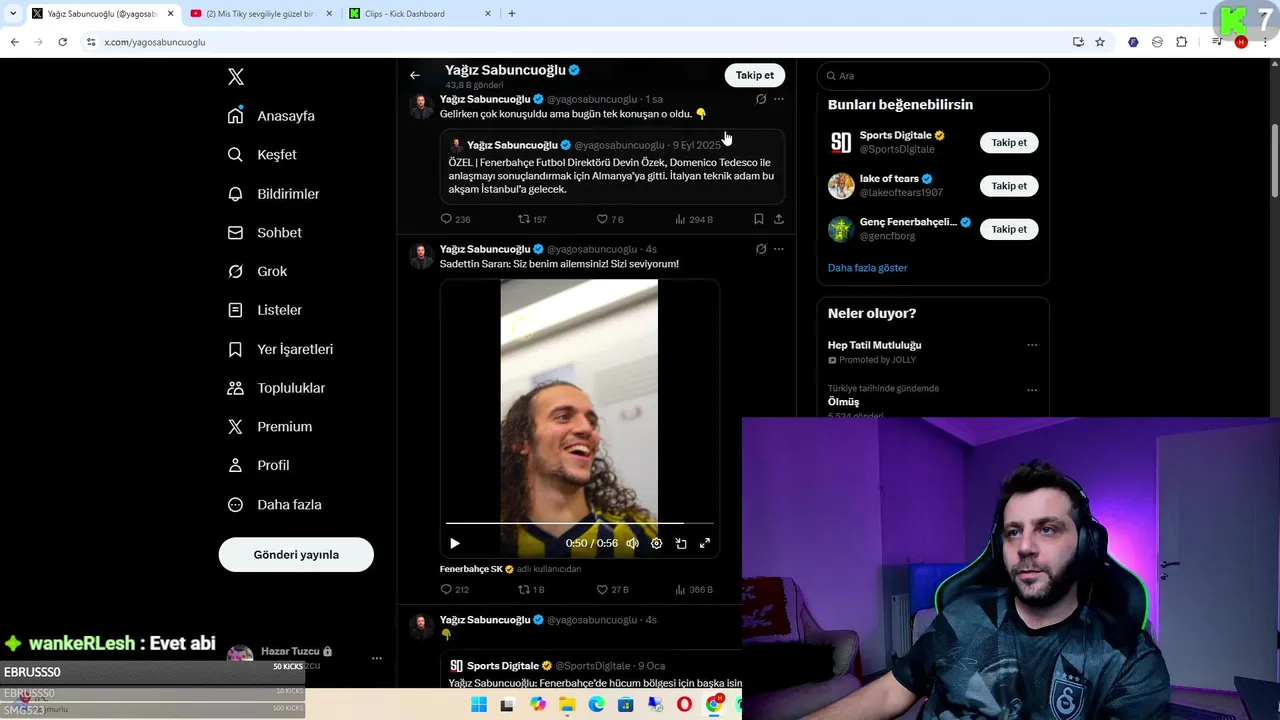Open lake of tears avatar
The height and width of the screenshot is (720, 1280).
841,186
